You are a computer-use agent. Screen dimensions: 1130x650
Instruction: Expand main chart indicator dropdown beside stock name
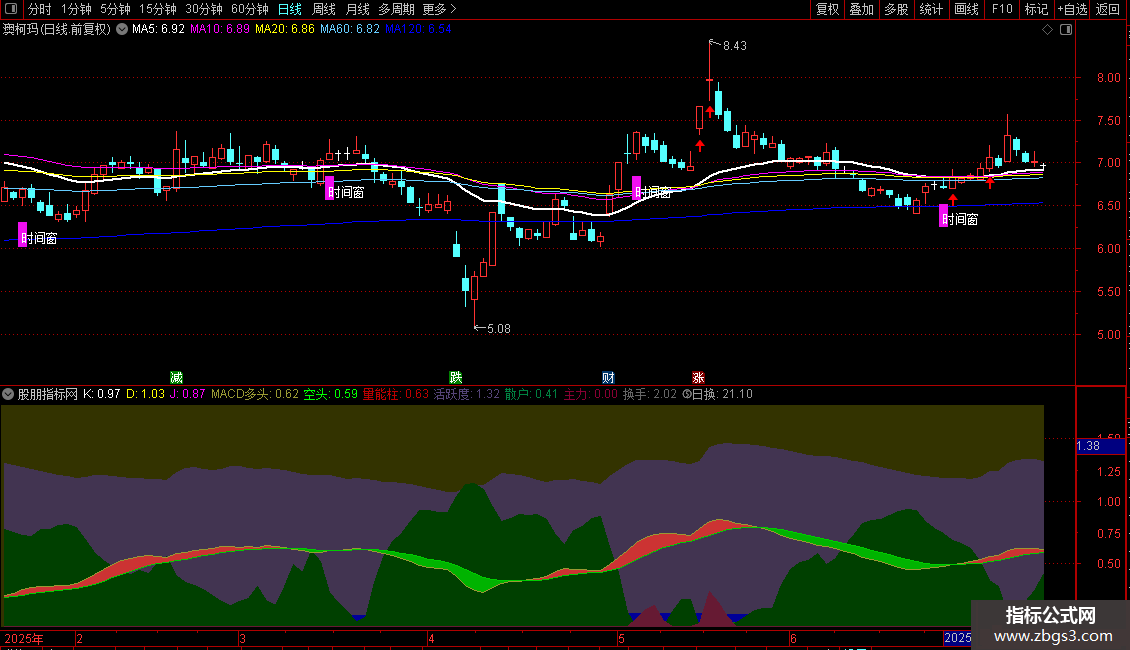122,29
